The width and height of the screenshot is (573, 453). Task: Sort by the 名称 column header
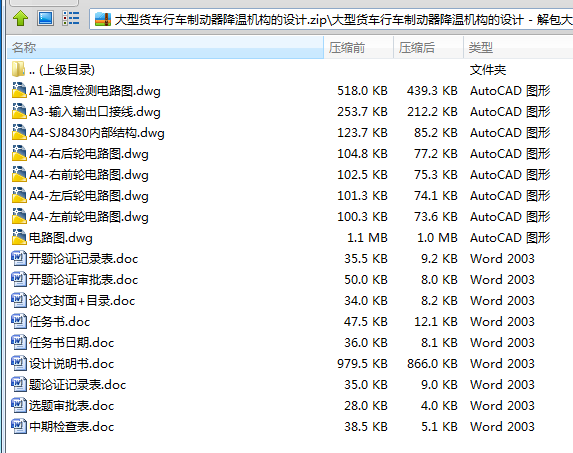point(165,47)
